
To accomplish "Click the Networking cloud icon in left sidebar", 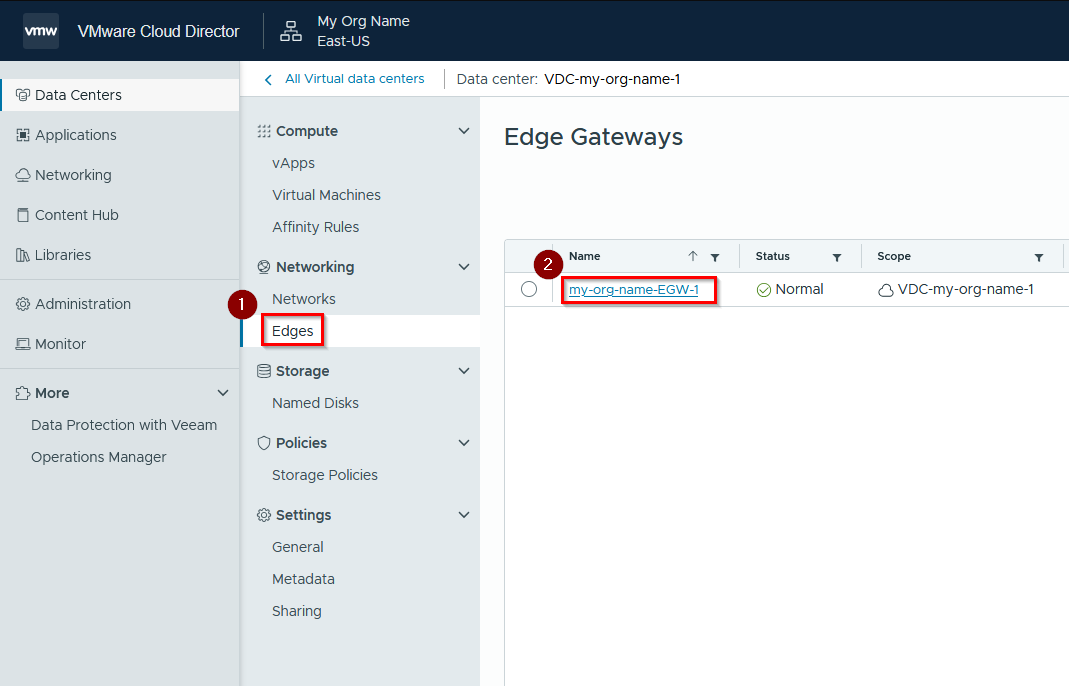I will 22,175.
